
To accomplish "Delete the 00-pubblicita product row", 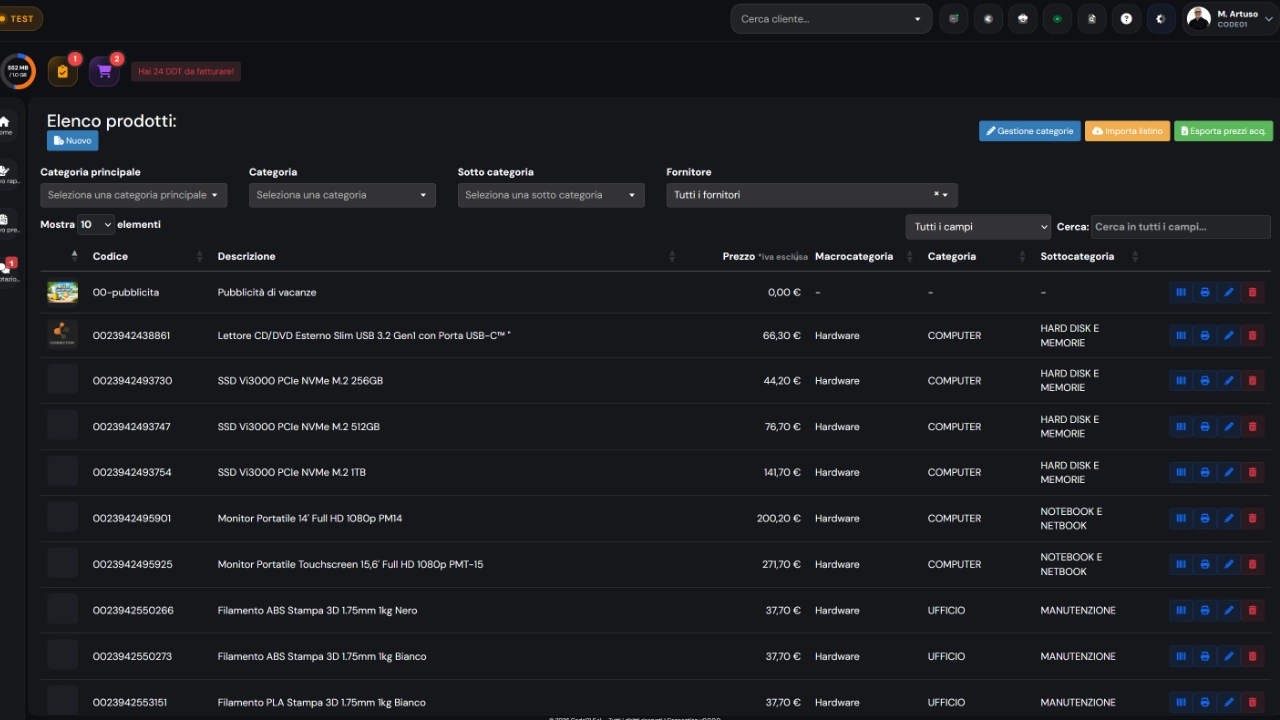I will tap(1253, 292).
